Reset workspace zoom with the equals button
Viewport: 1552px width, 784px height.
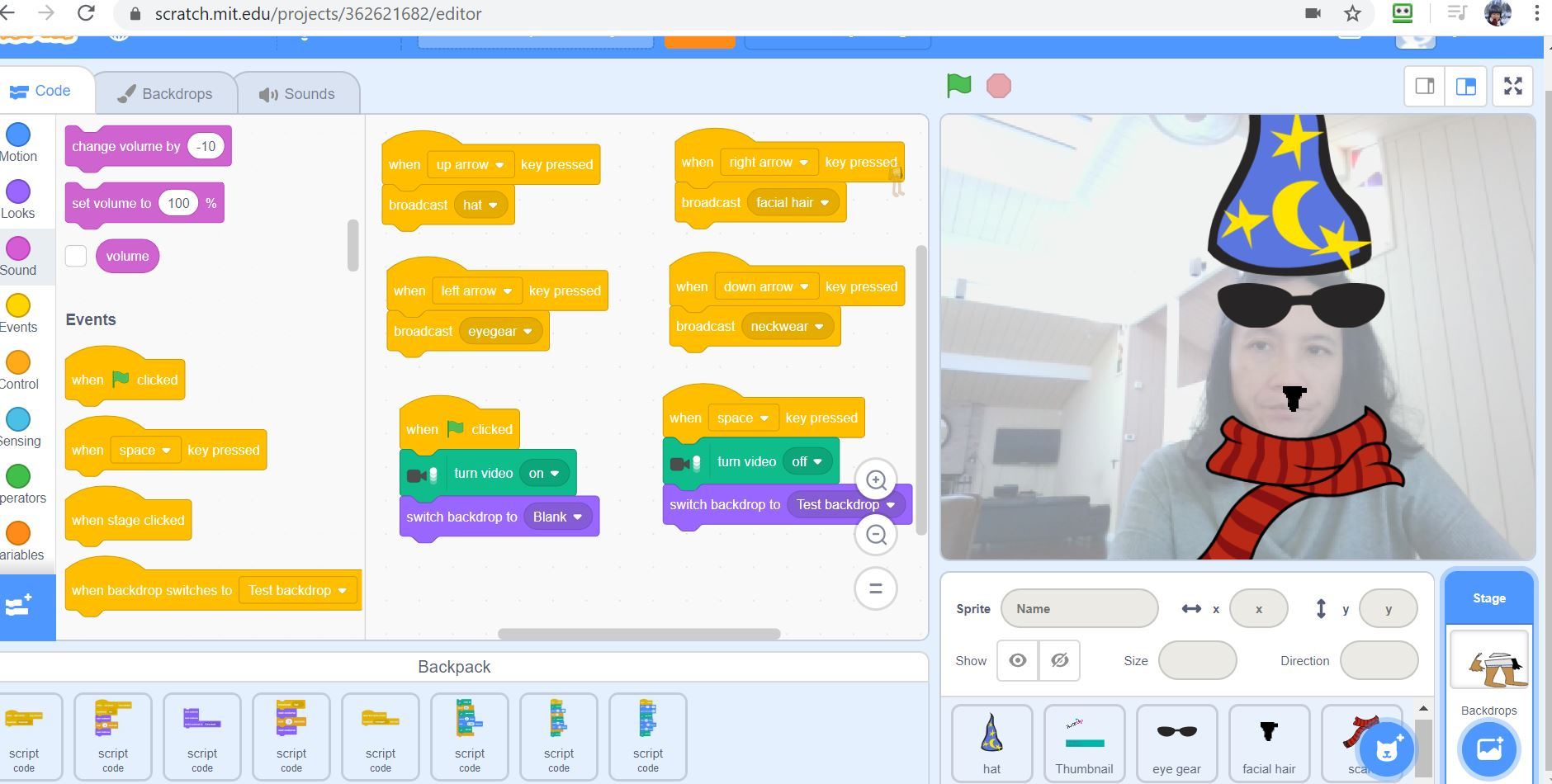point(876,588)
